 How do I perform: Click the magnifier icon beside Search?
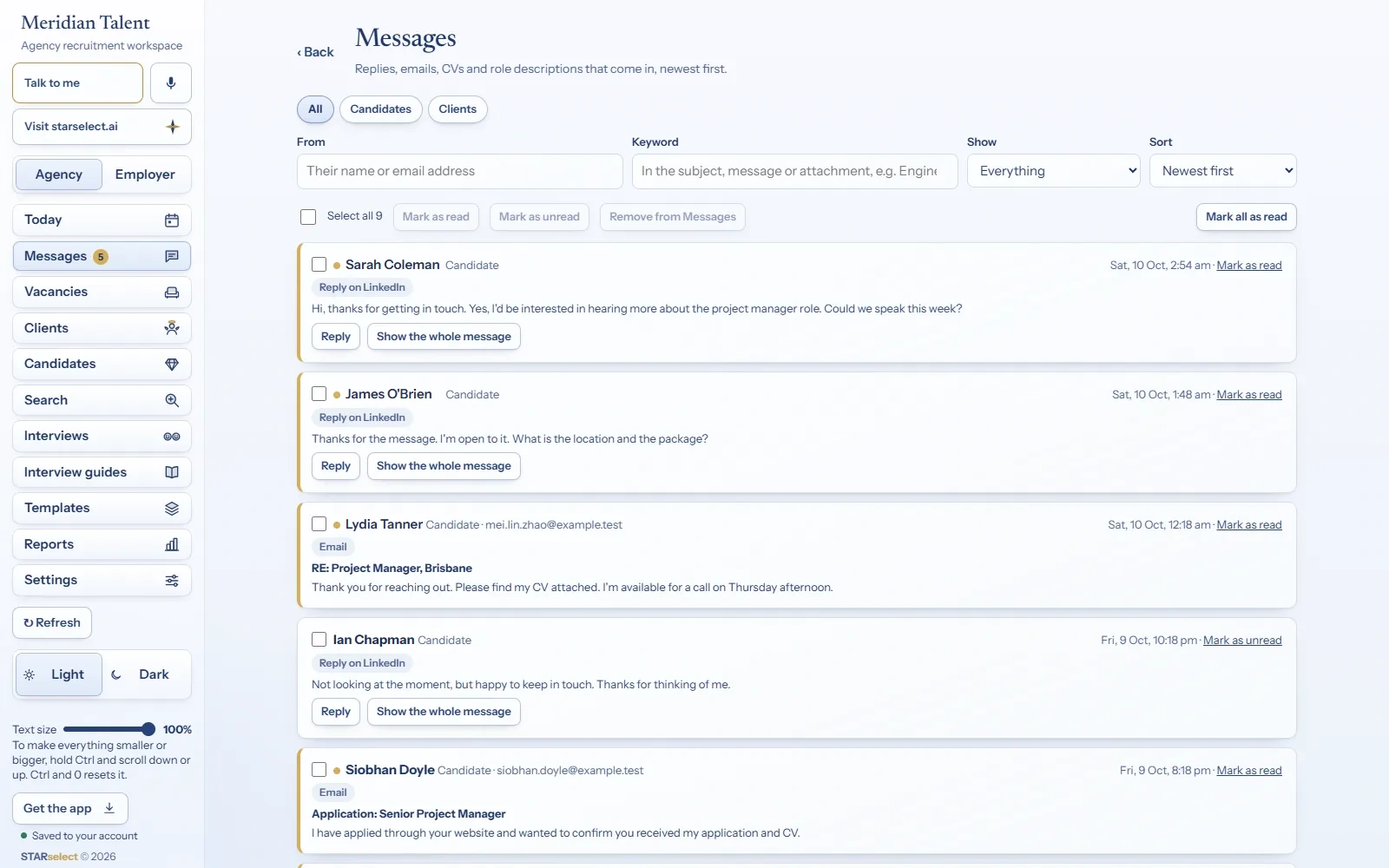172,400
